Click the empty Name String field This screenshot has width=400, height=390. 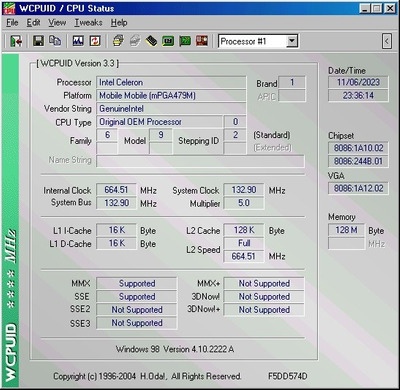point(200,161)
